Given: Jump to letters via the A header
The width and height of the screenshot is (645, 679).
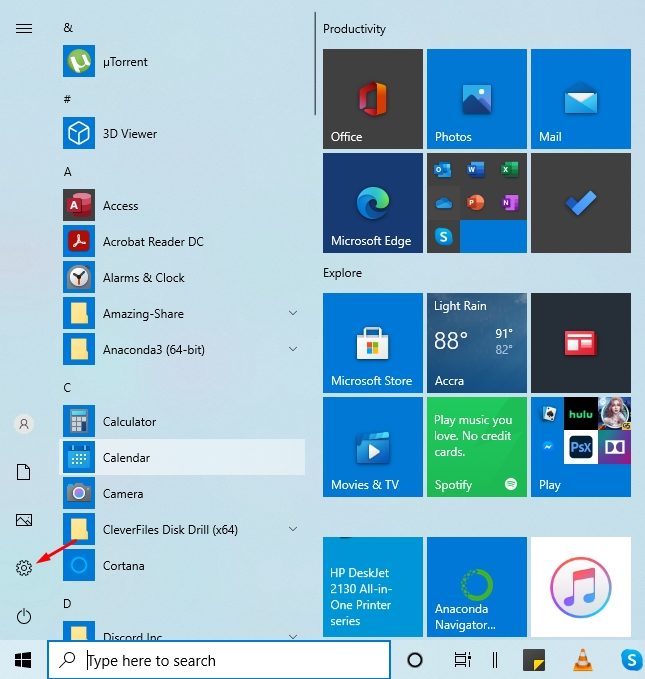Looking at the screenshot, I should point(68,172).
